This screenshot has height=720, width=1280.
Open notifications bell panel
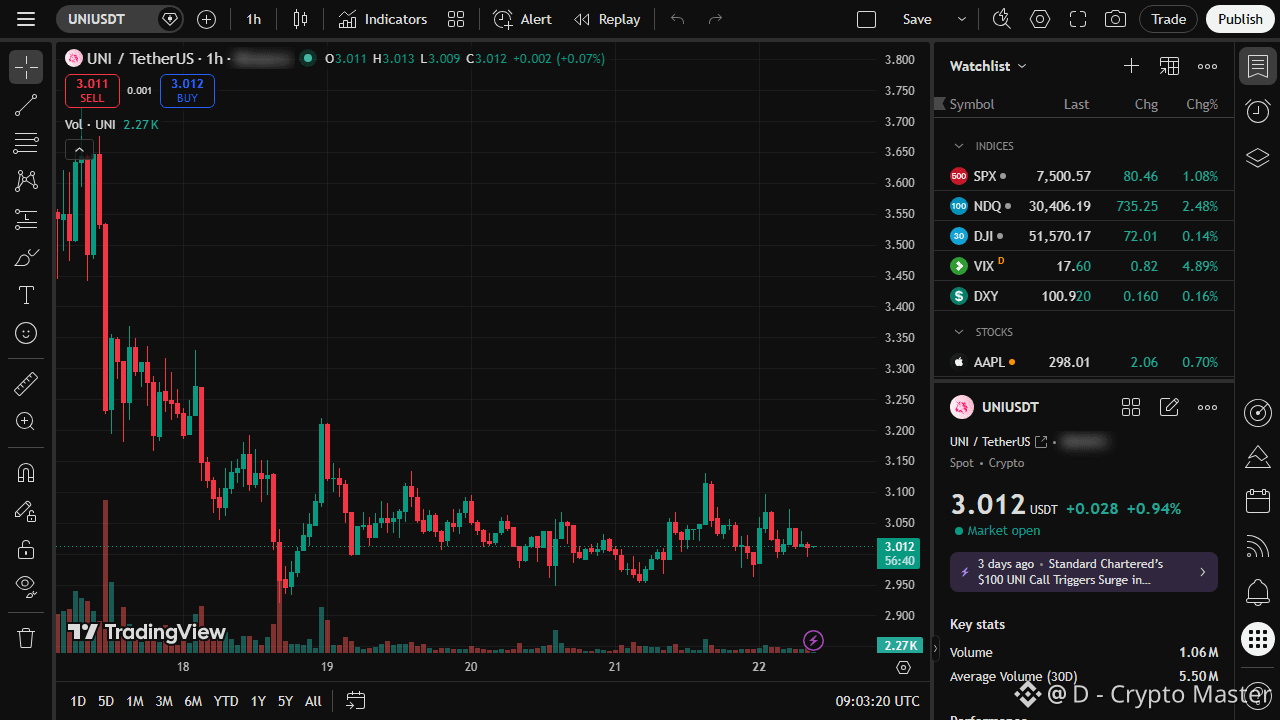(x=1258, y=592)
